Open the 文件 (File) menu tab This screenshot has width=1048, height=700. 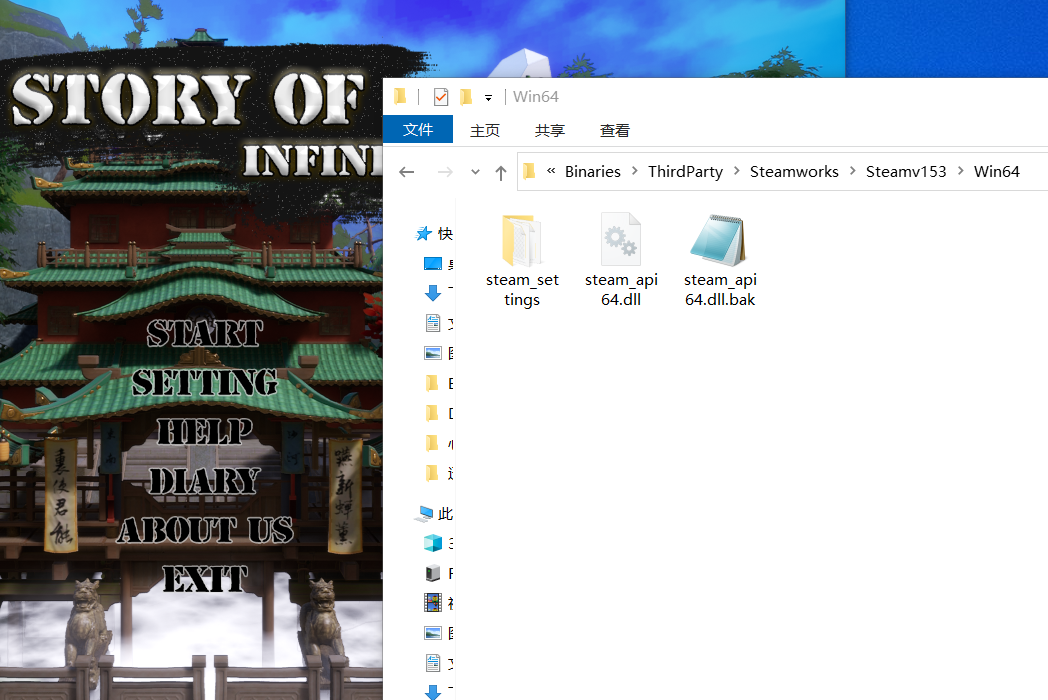pyautogui.click(x=418, y=130)
